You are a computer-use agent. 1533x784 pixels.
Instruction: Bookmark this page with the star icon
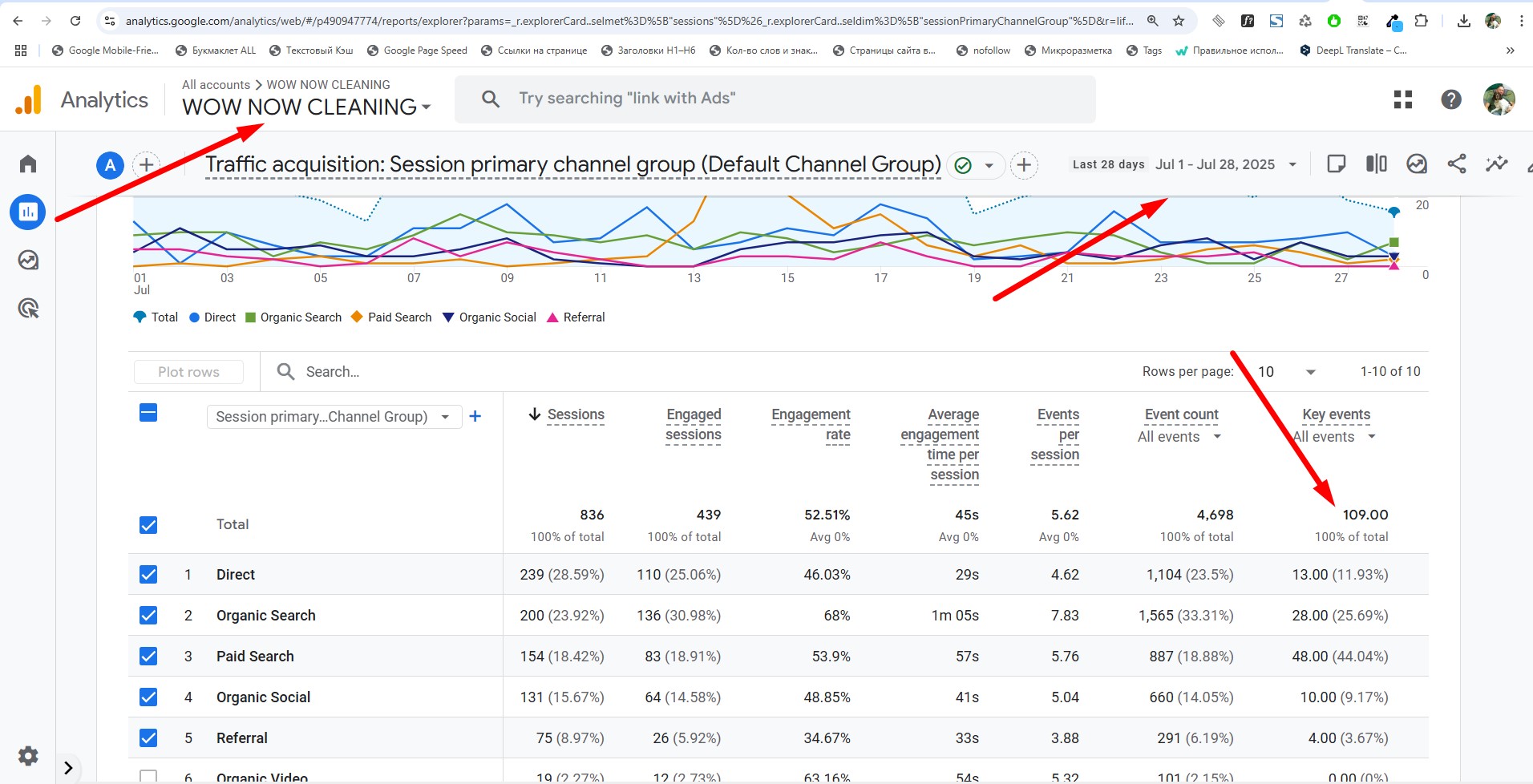click(1179, 21)
